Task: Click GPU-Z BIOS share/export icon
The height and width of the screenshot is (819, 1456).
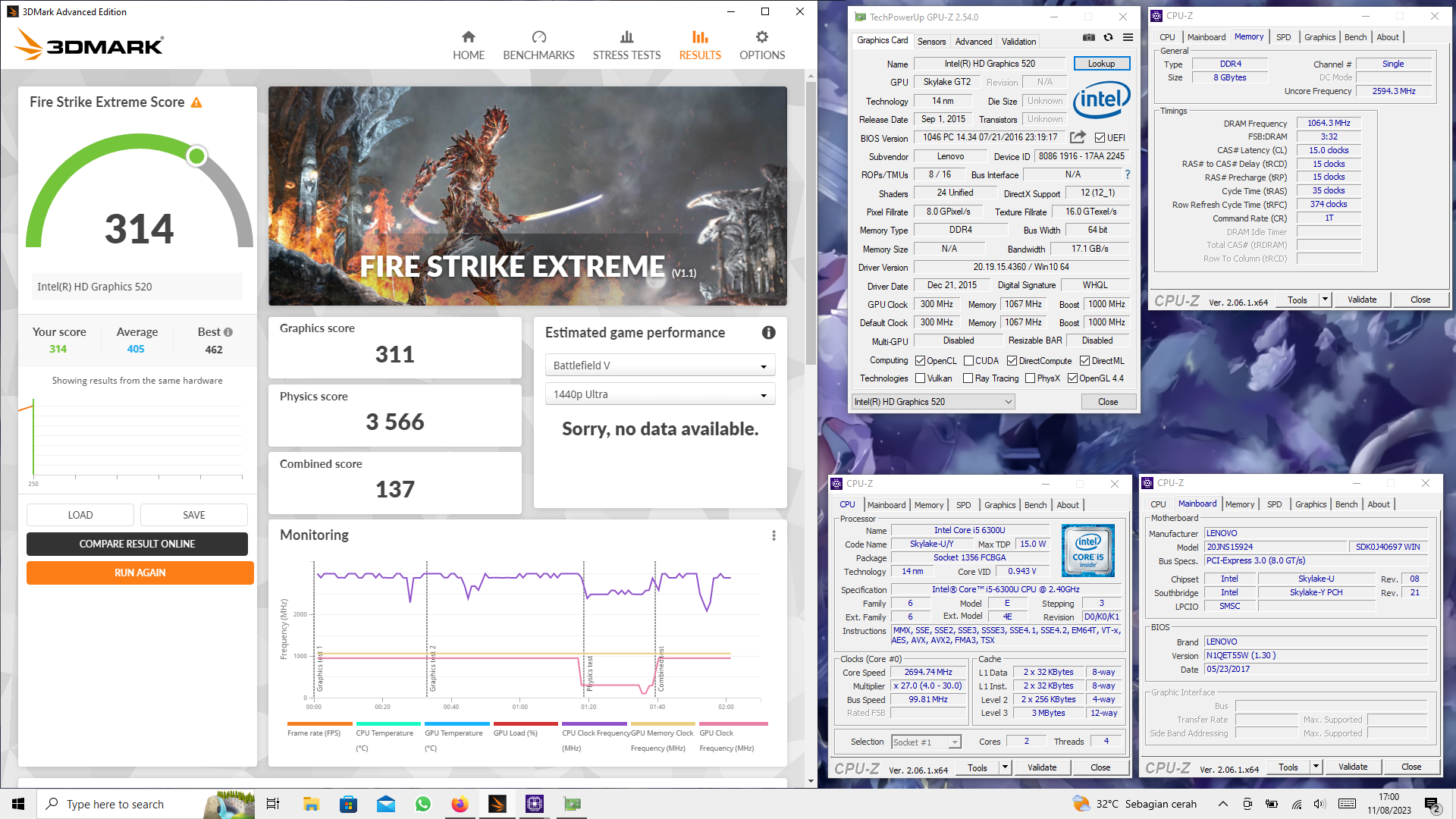Action: pyautogui.click(x=1078, y=137)
